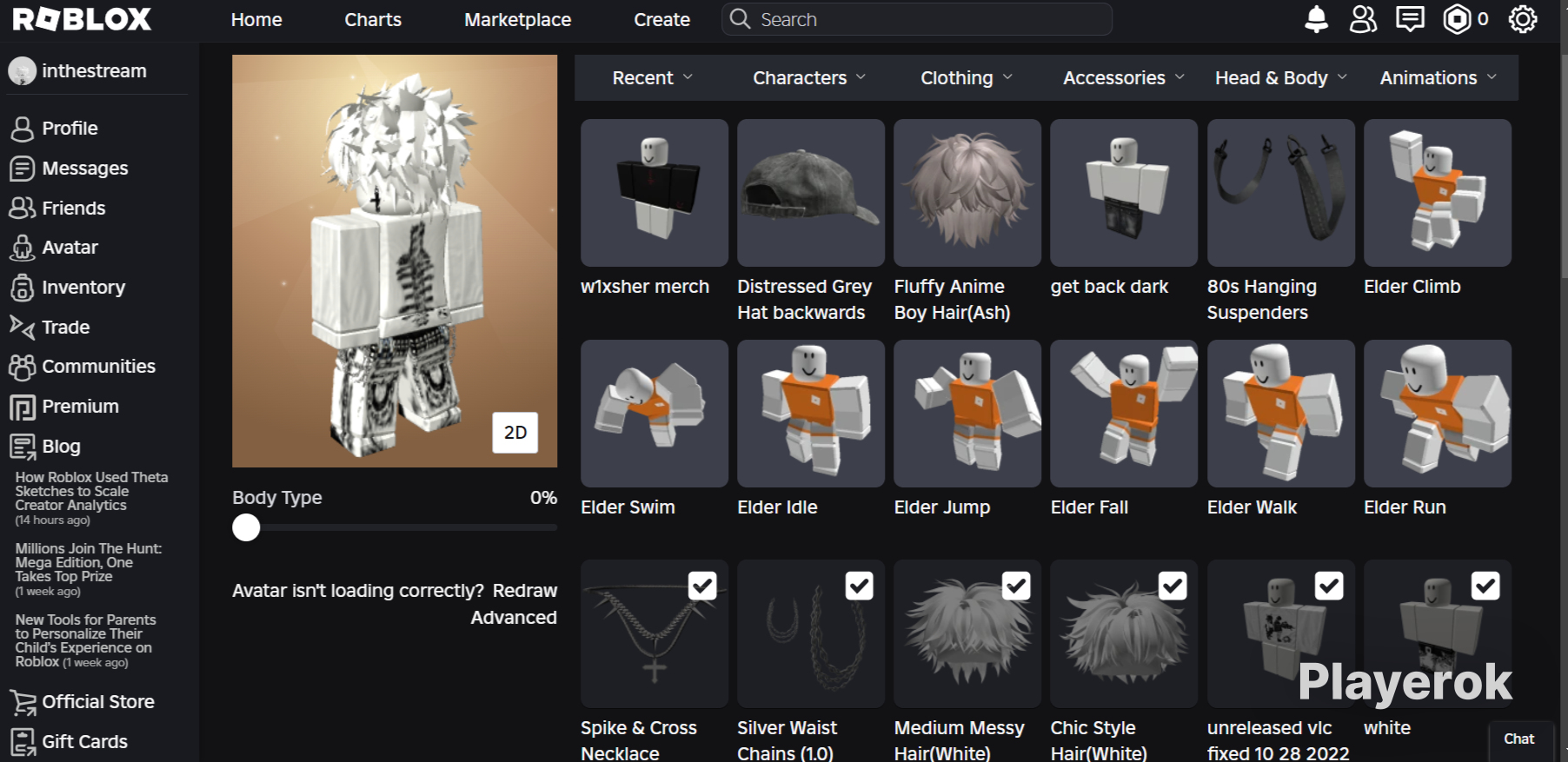Open the friends icon in top bar
Viewport: 1568px width, 762px height.
point(1363,19)
